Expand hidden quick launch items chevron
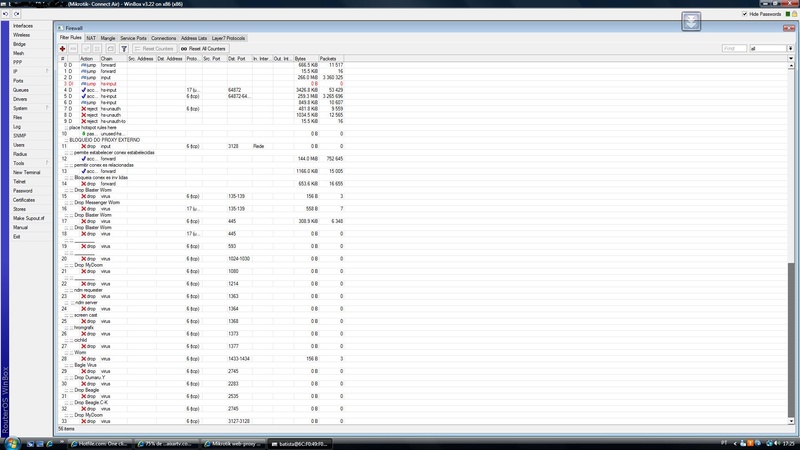The height and width of the screenshot is (450, 800). pyautogui.click(x=61, y=442)
